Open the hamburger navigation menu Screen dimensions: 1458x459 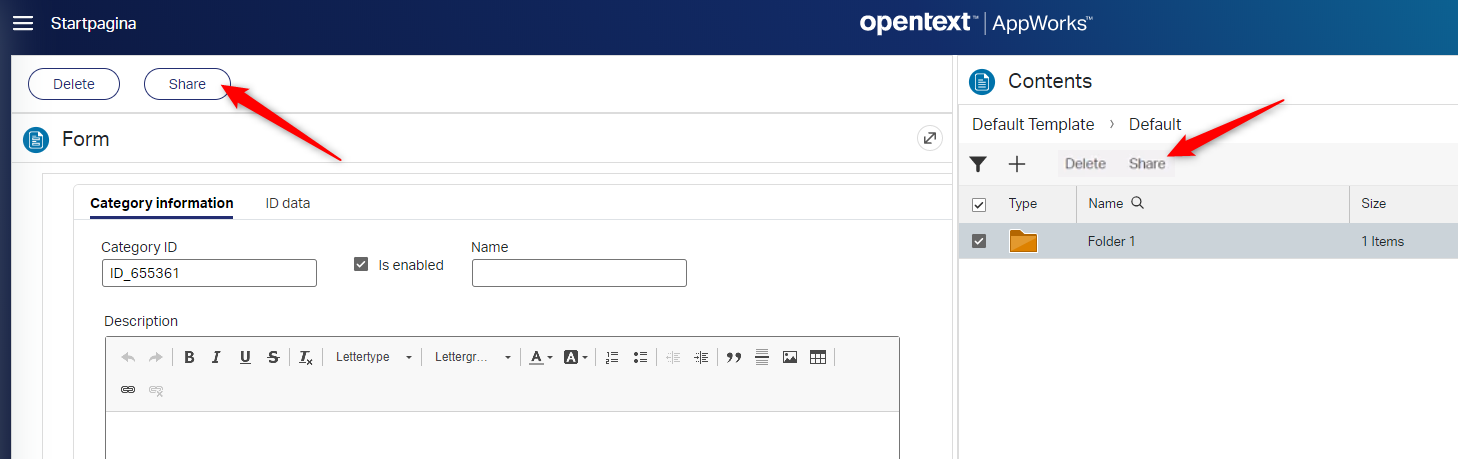click(x=23, y=24)
